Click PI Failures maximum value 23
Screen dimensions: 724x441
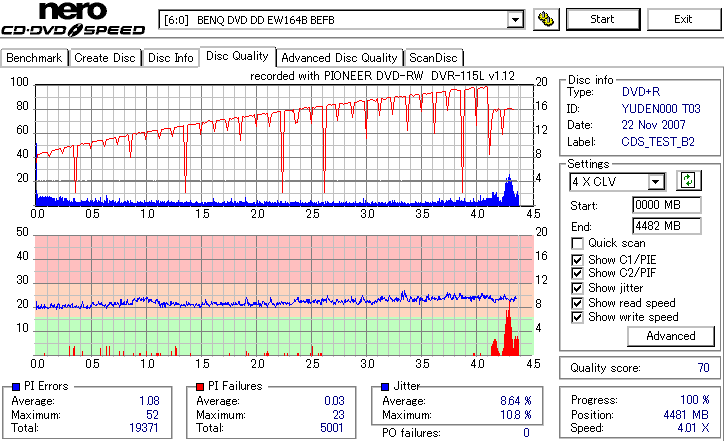click(338, 415)
